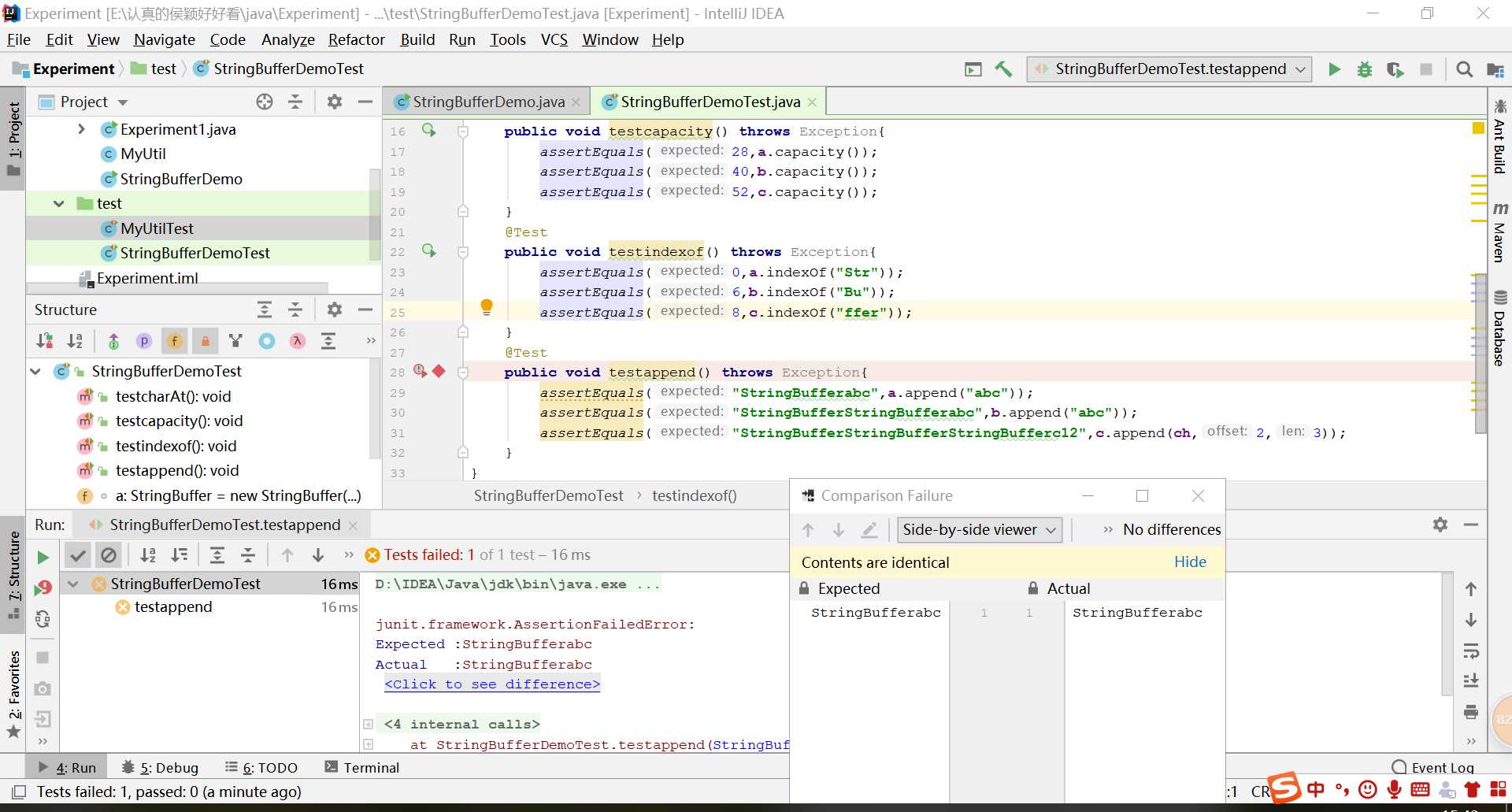Click yellow inspection status indicator square

point(1478,128)
